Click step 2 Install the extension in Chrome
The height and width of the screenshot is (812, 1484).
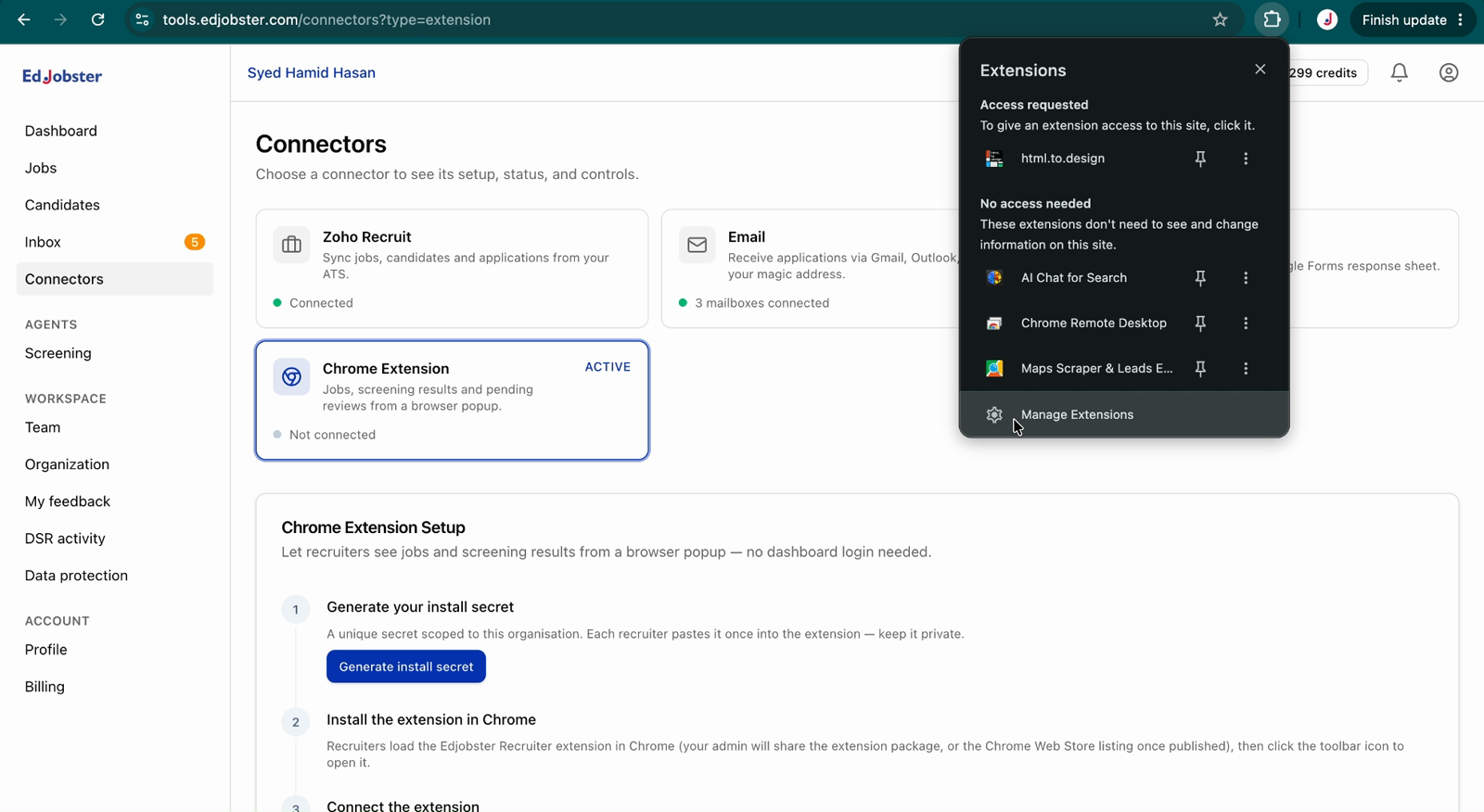431,719
